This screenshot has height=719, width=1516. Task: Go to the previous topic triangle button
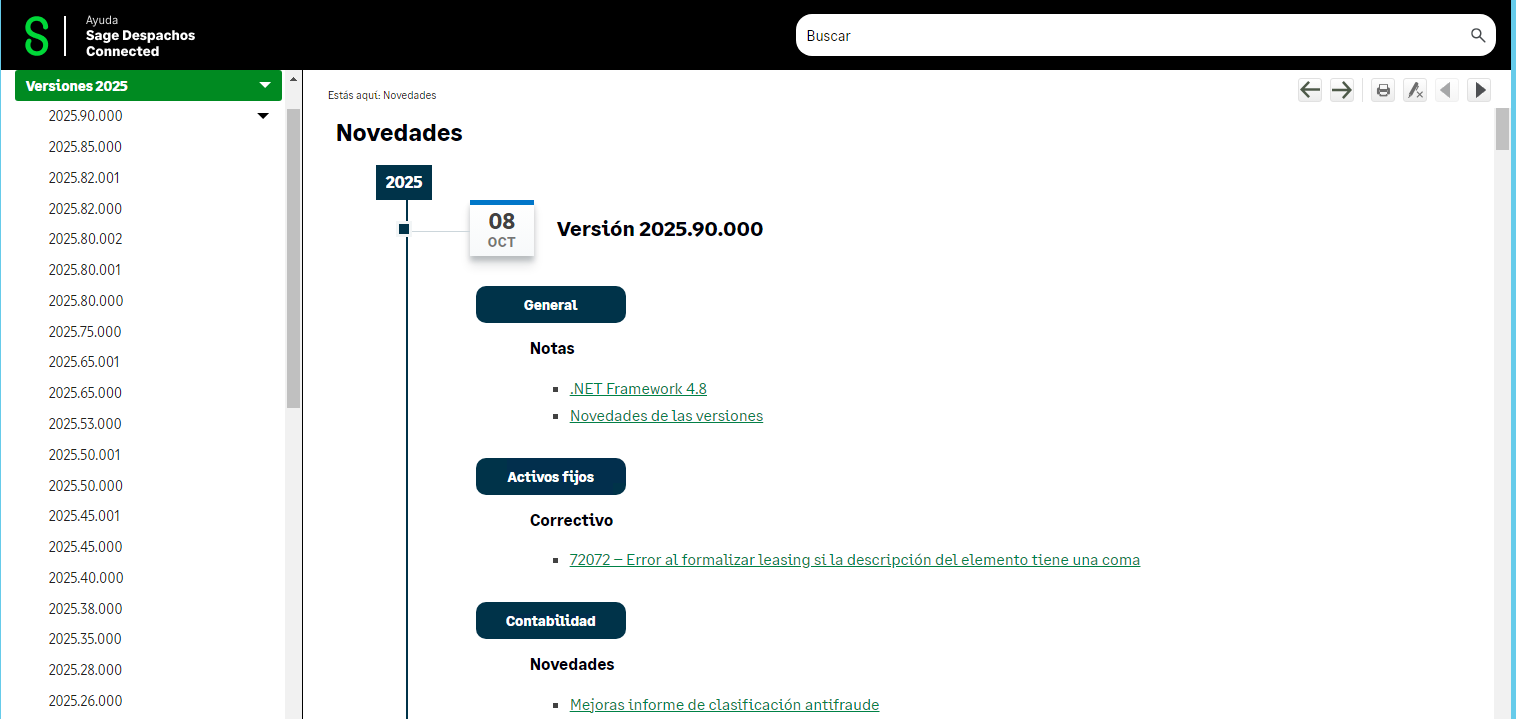pyautogui.click(x=1446, y=90)
